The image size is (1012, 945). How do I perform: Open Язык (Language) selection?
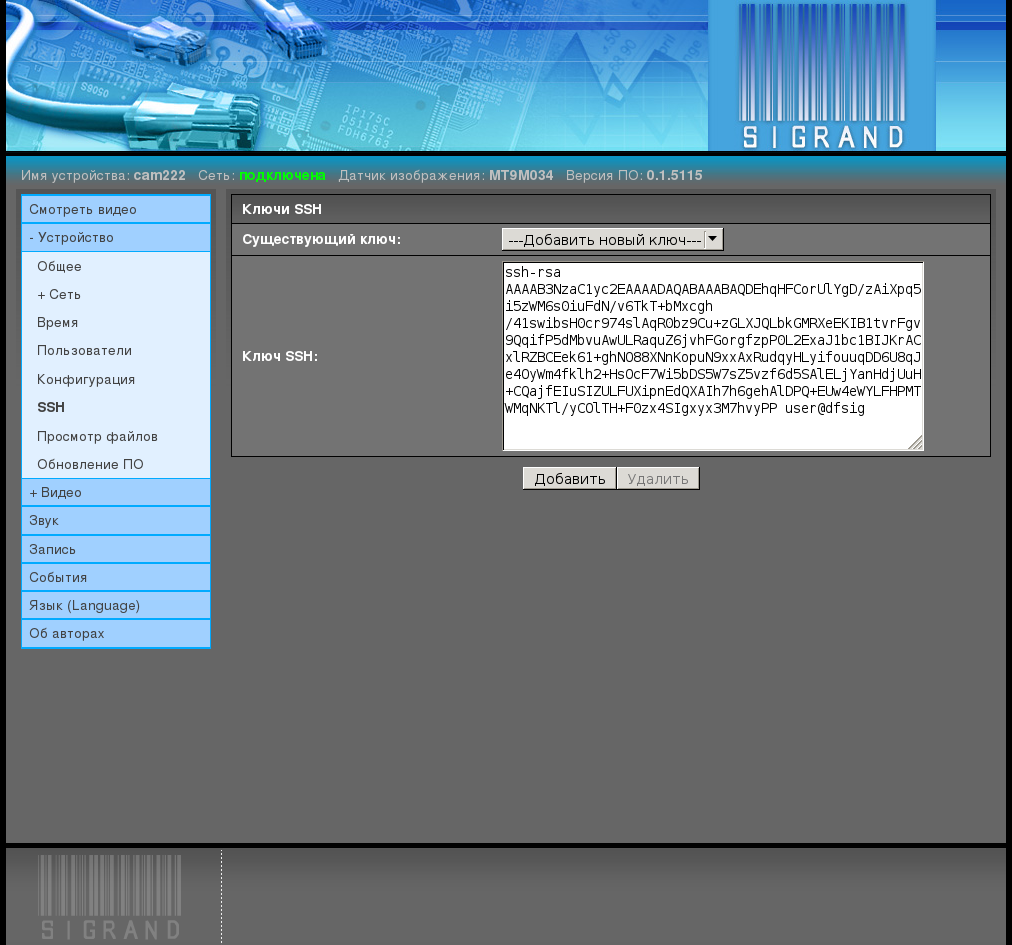[x=116, y=605]
